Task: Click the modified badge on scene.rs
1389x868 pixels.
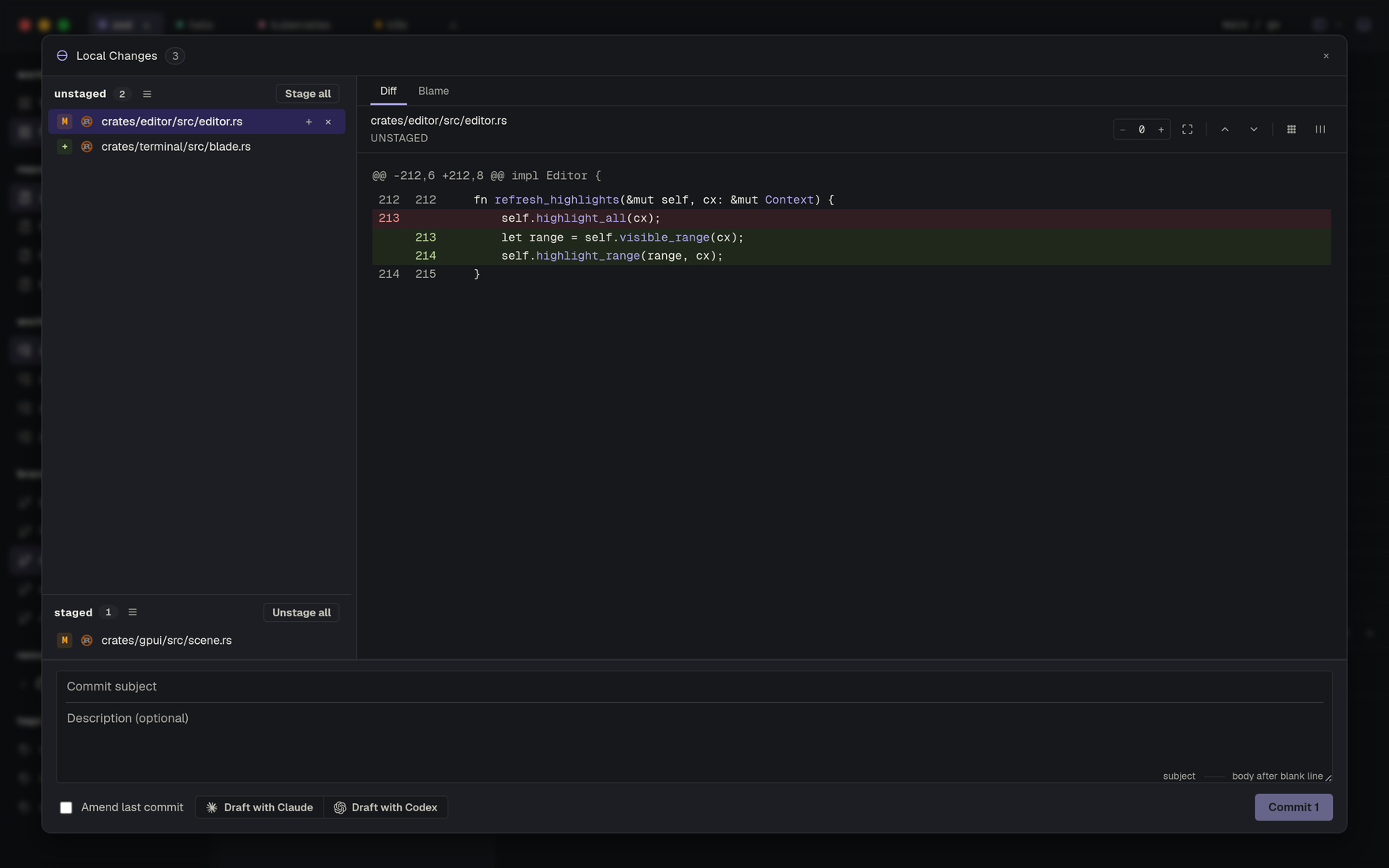Action: click(x=65, y=641)
